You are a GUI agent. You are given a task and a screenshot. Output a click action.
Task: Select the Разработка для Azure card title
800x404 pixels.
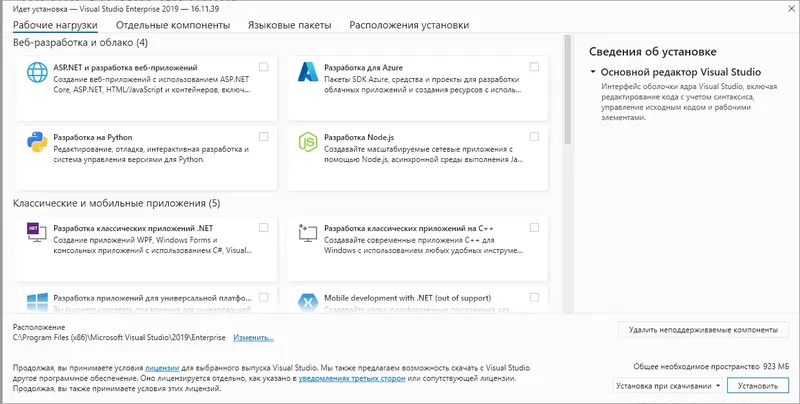pos(363,67)
